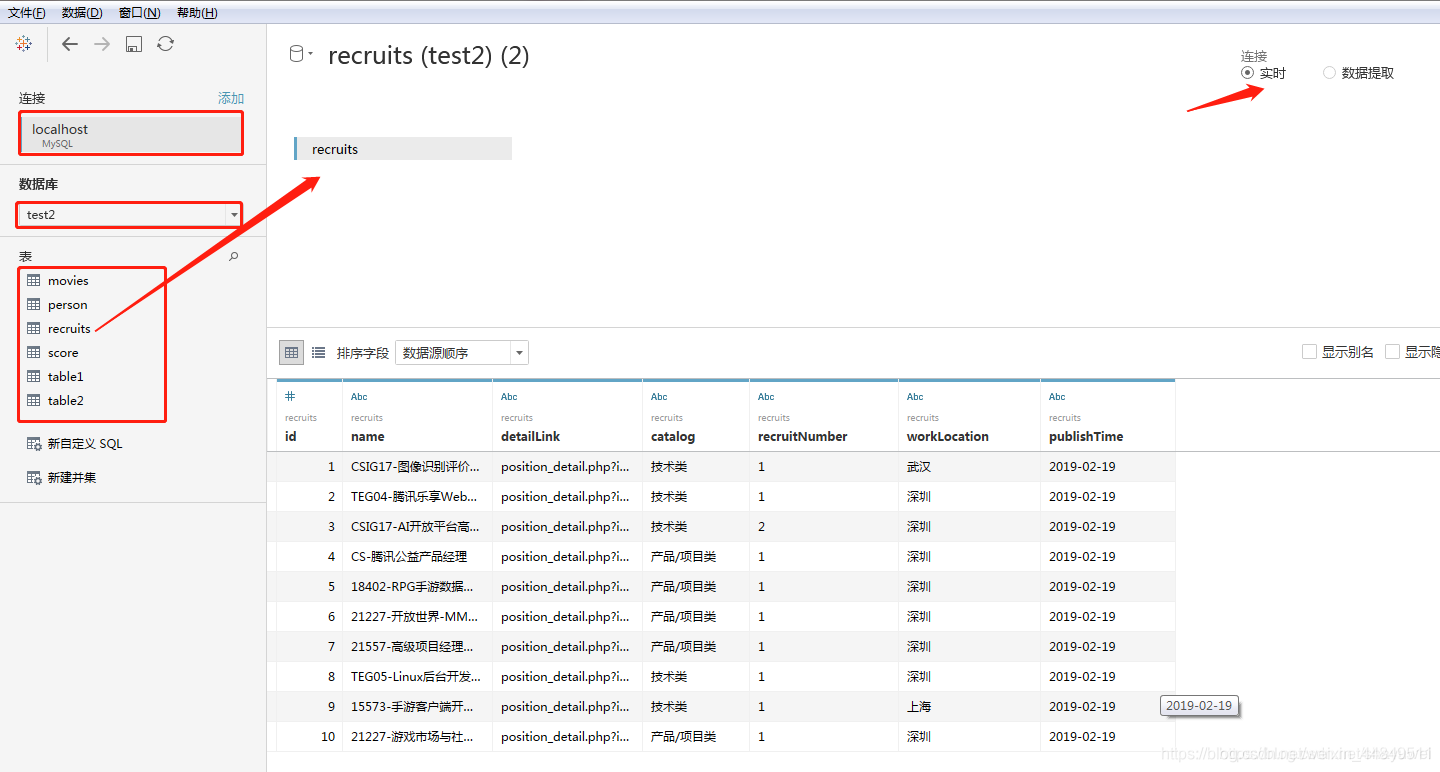
Task: Click the Tableau logo start icon
Action: pos(24,43)
